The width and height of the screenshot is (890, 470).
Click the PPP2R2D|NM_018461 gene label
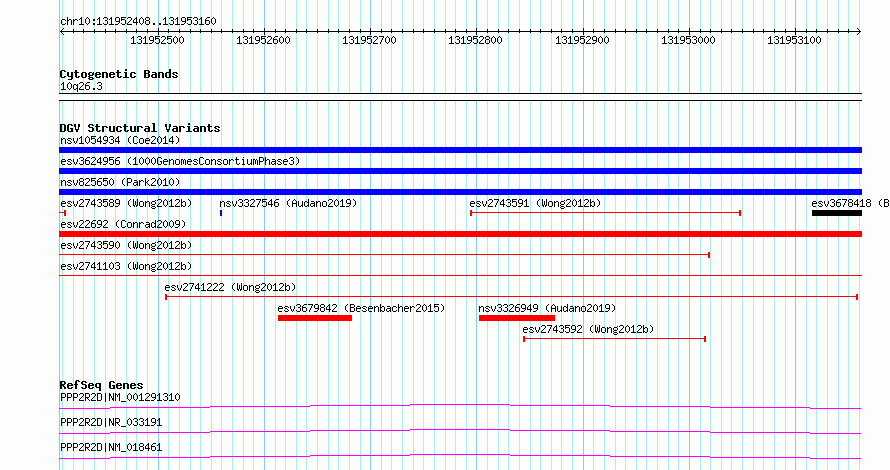click(111, 447)
